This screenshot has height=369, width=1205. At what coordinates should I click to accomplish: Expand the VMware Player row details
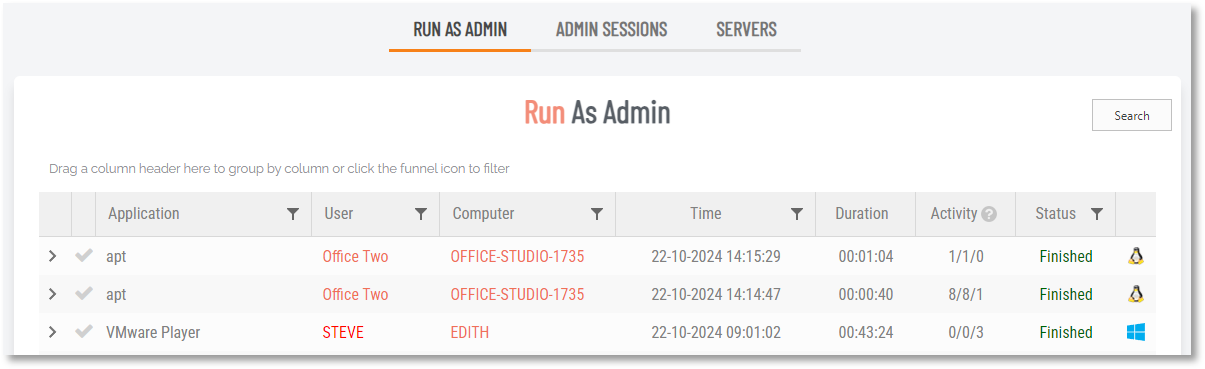tap(53, 332)
